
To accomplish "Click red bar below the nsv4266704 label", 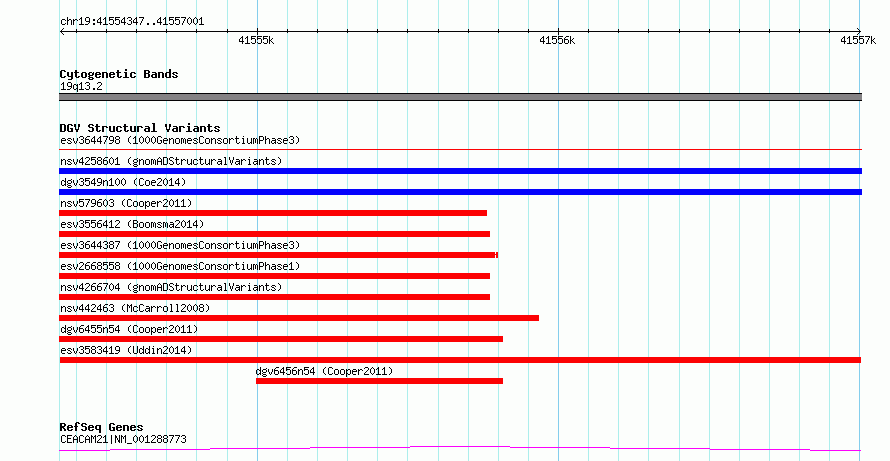I will [275, 297].
